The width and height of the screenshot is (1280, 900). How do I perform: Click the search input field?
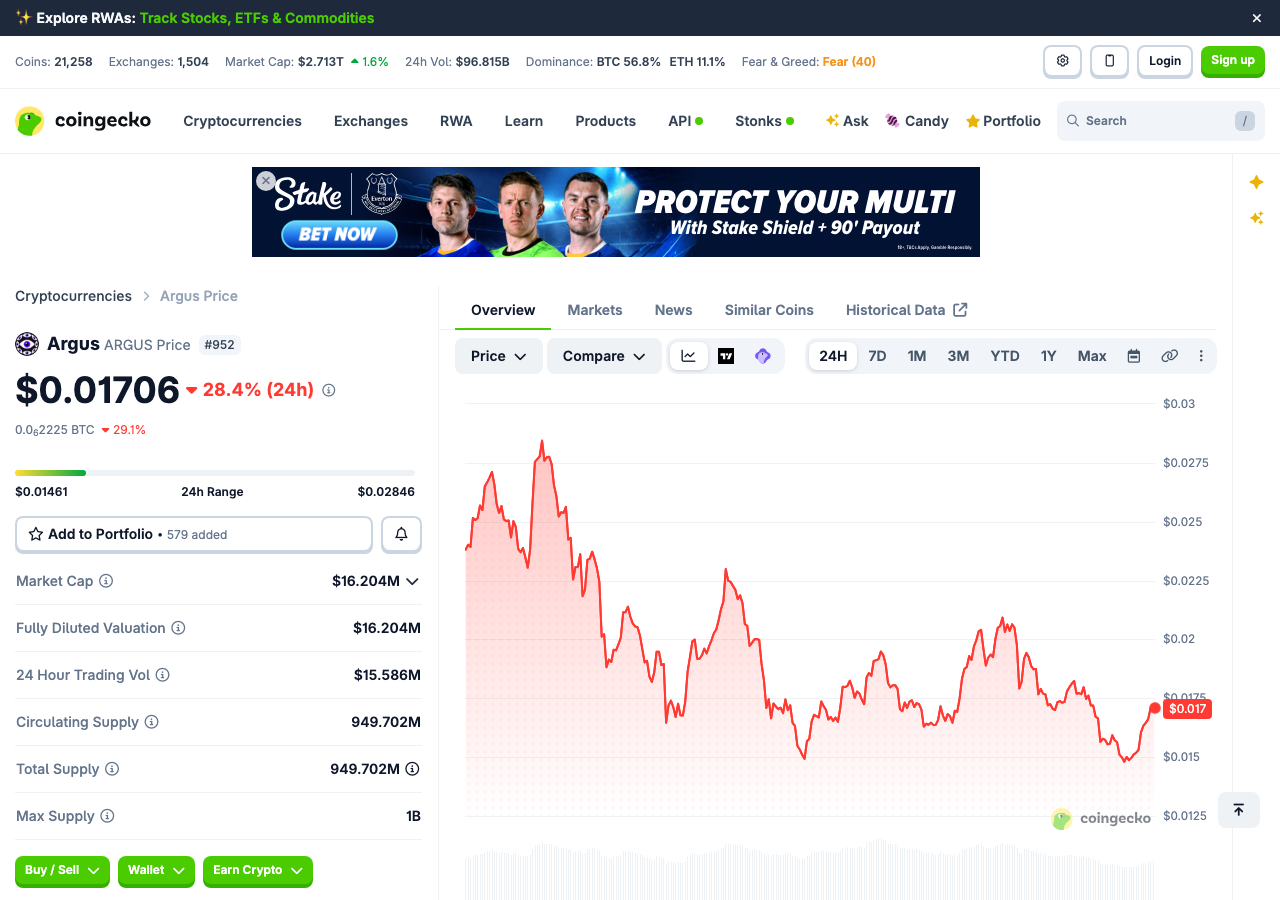(1161, 121)
